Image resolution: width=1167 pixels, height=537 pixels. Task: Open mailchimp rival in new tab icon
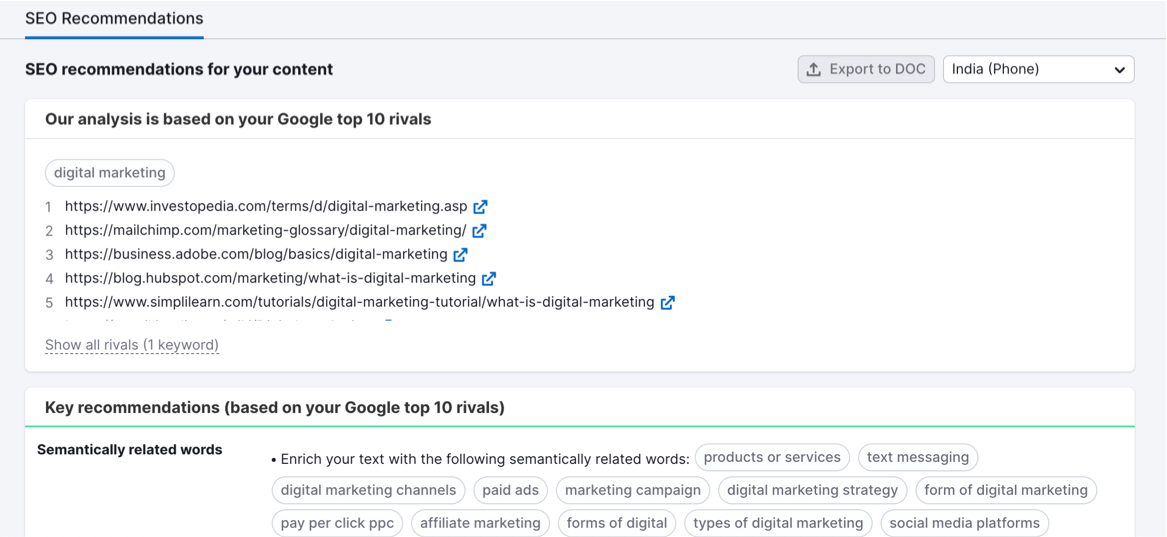(479, 231)
